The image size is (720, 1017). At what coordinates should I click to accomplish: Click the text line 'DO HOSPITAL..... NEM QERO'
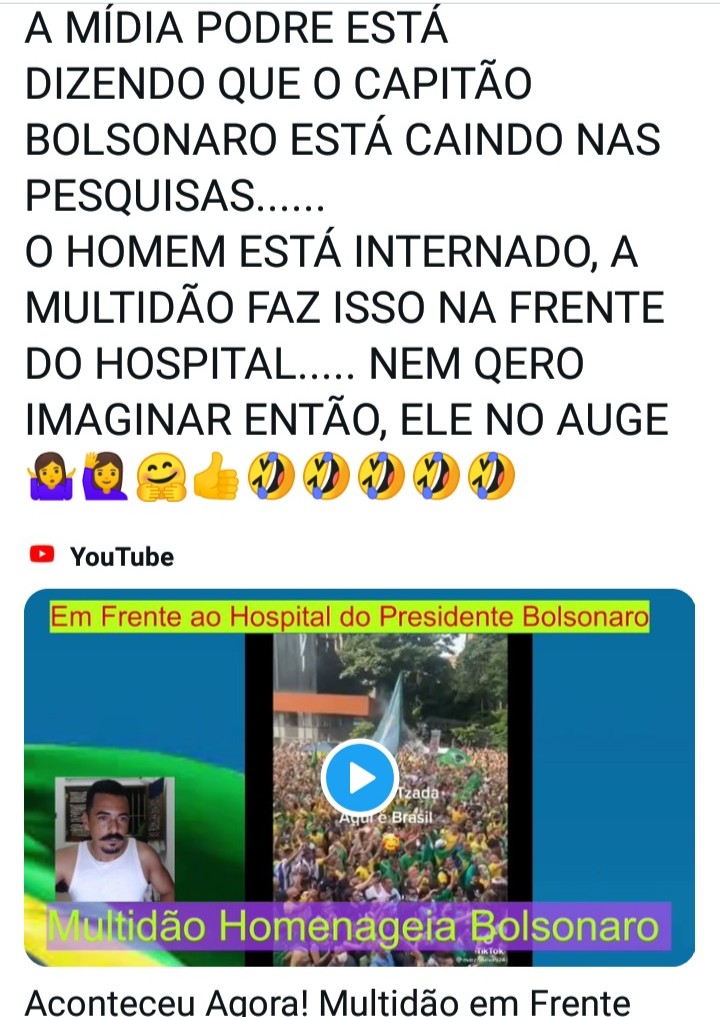tap(304, 364)
